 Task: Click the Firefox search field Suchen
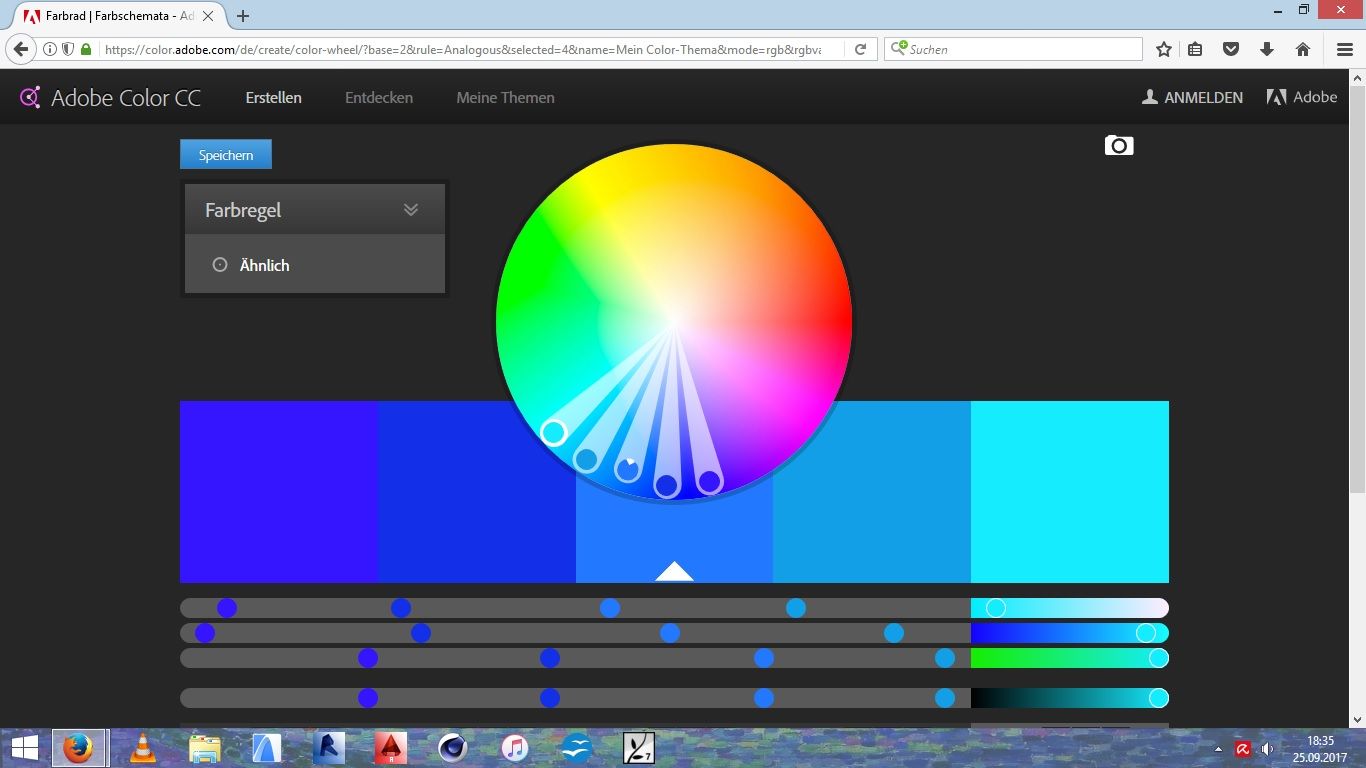(x=1013, y=49)
